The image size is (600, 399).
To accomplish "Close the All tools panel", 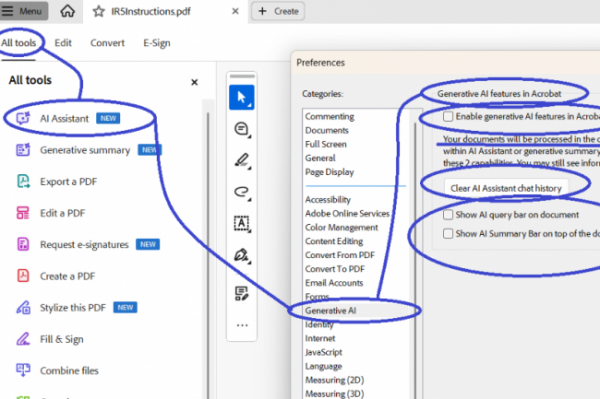I will click(x=194, y=82).
